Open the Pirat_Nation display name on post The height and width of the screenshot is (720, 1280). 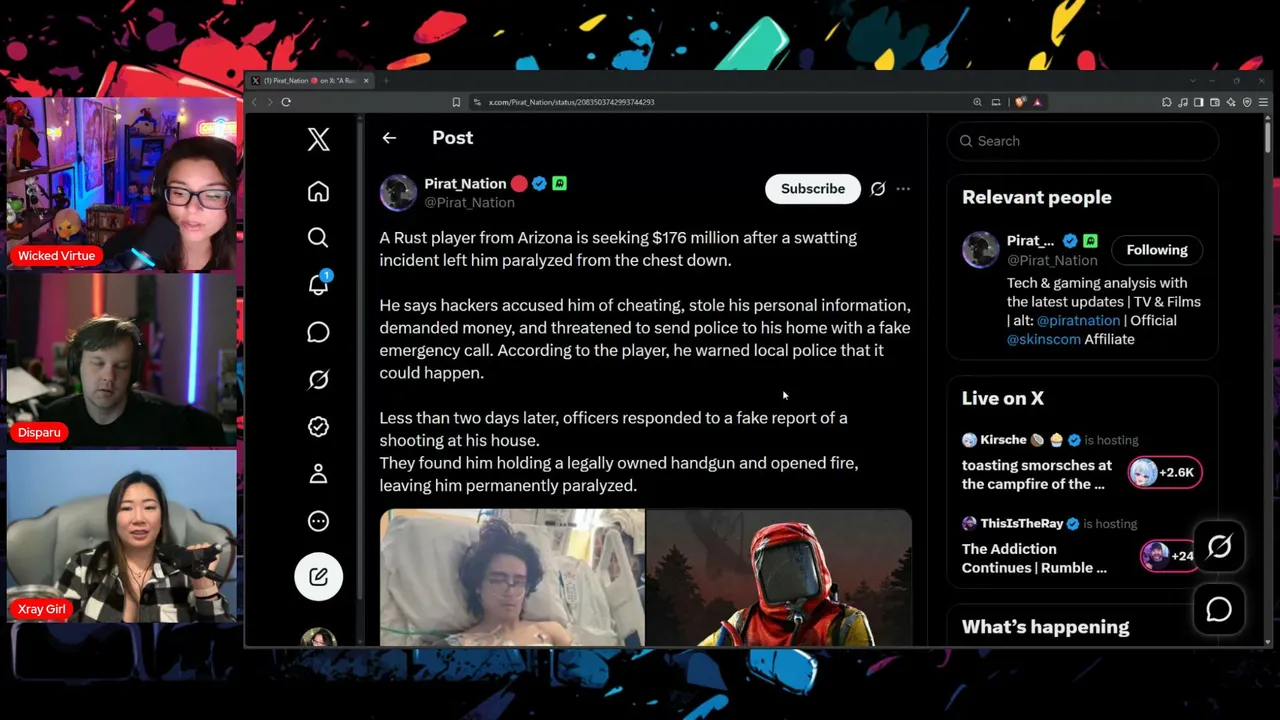point(465,184)
